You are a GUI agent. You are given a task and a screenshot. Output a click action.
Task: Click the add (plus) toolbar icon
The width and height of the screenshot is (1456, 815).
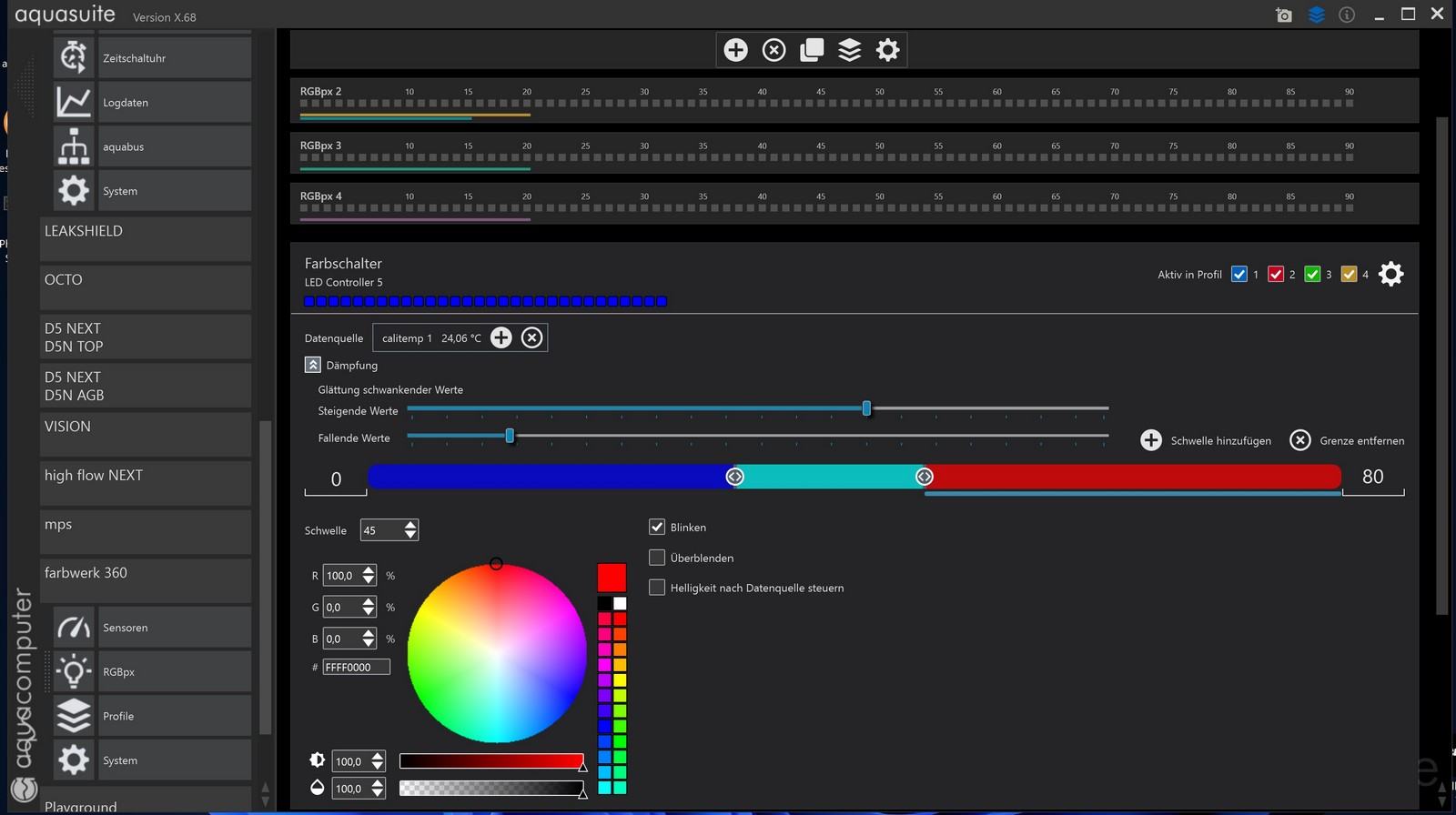[735, 50]
